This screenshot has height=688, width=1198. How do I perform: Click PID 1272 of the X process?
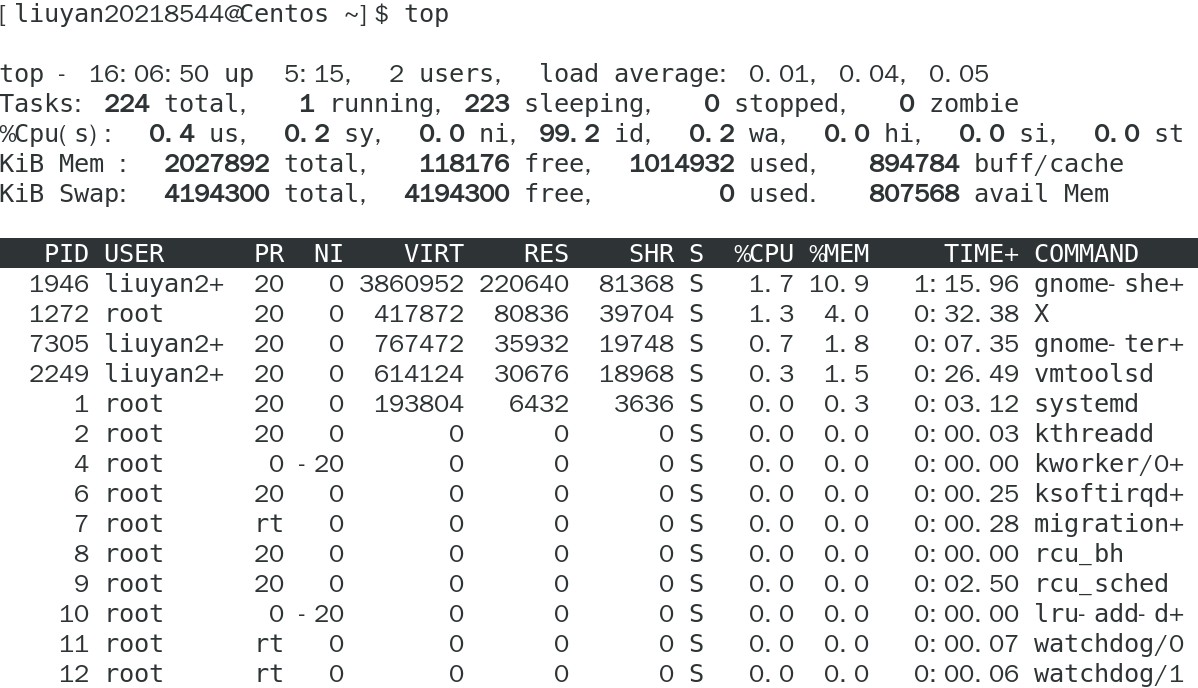[59, 314]
